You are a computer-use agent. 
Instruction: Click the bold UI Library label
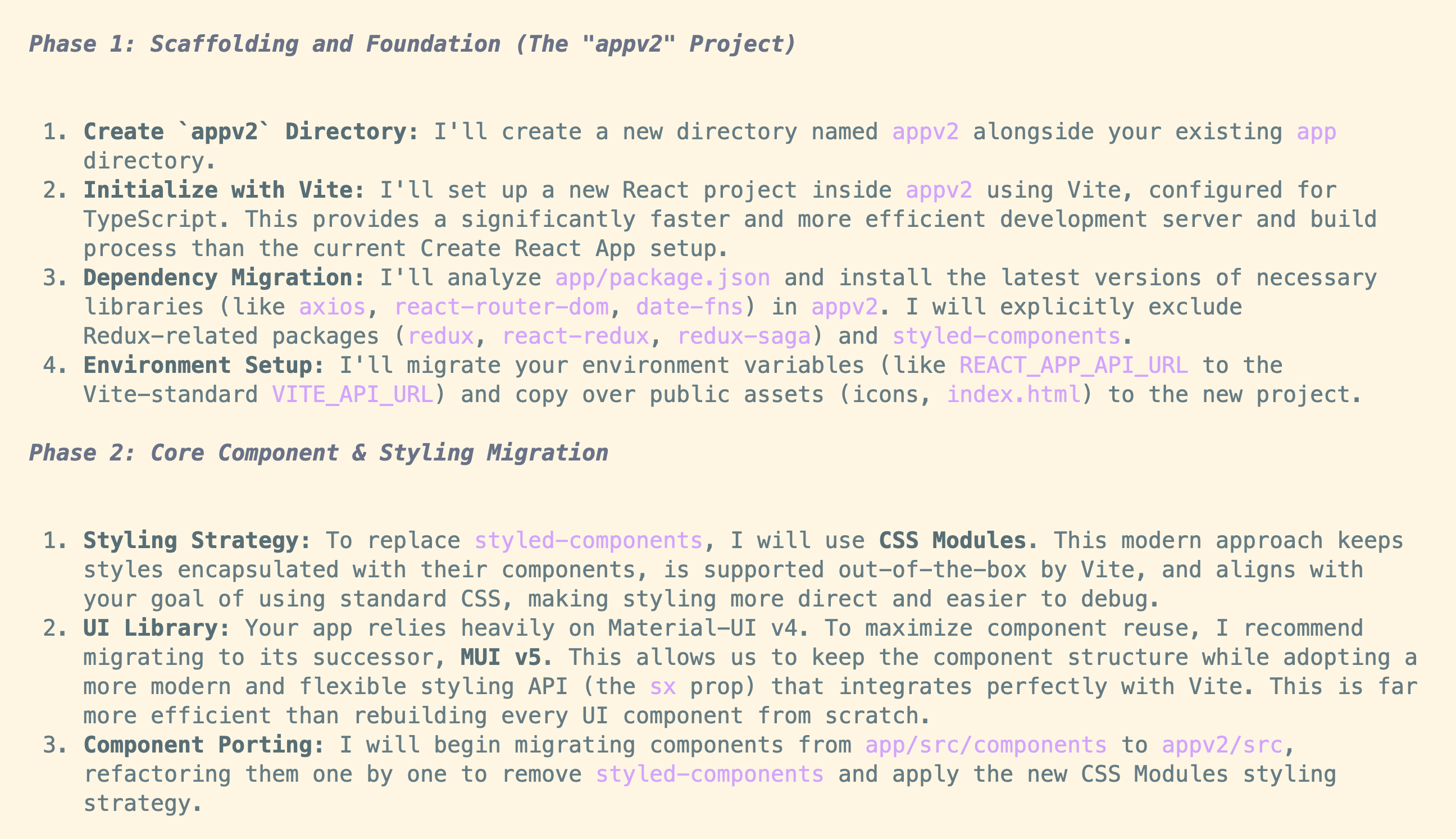157,628
